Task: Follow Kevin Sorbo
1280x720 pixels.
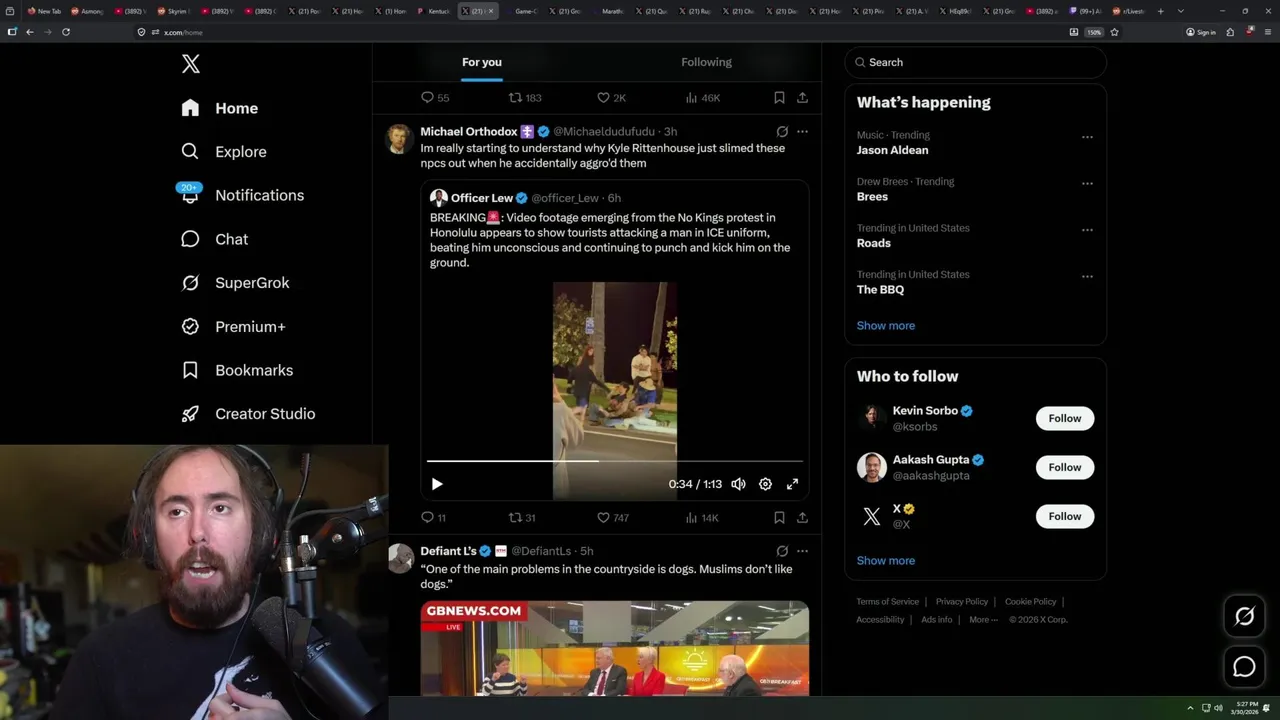Action: [x=1065, y=418]
